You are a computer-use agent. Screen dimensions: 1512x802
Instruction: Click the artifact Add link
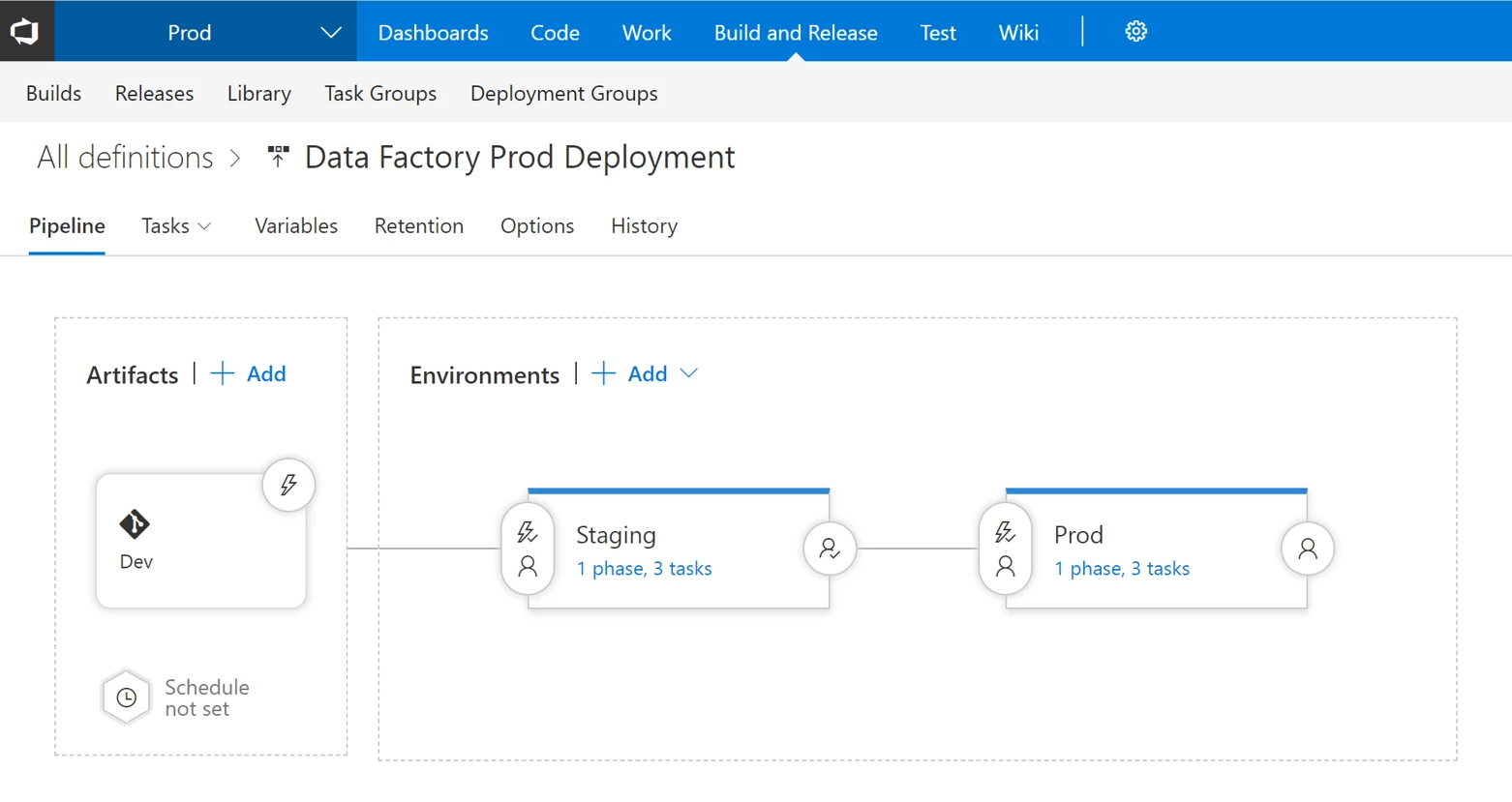(x=266, y=373)
